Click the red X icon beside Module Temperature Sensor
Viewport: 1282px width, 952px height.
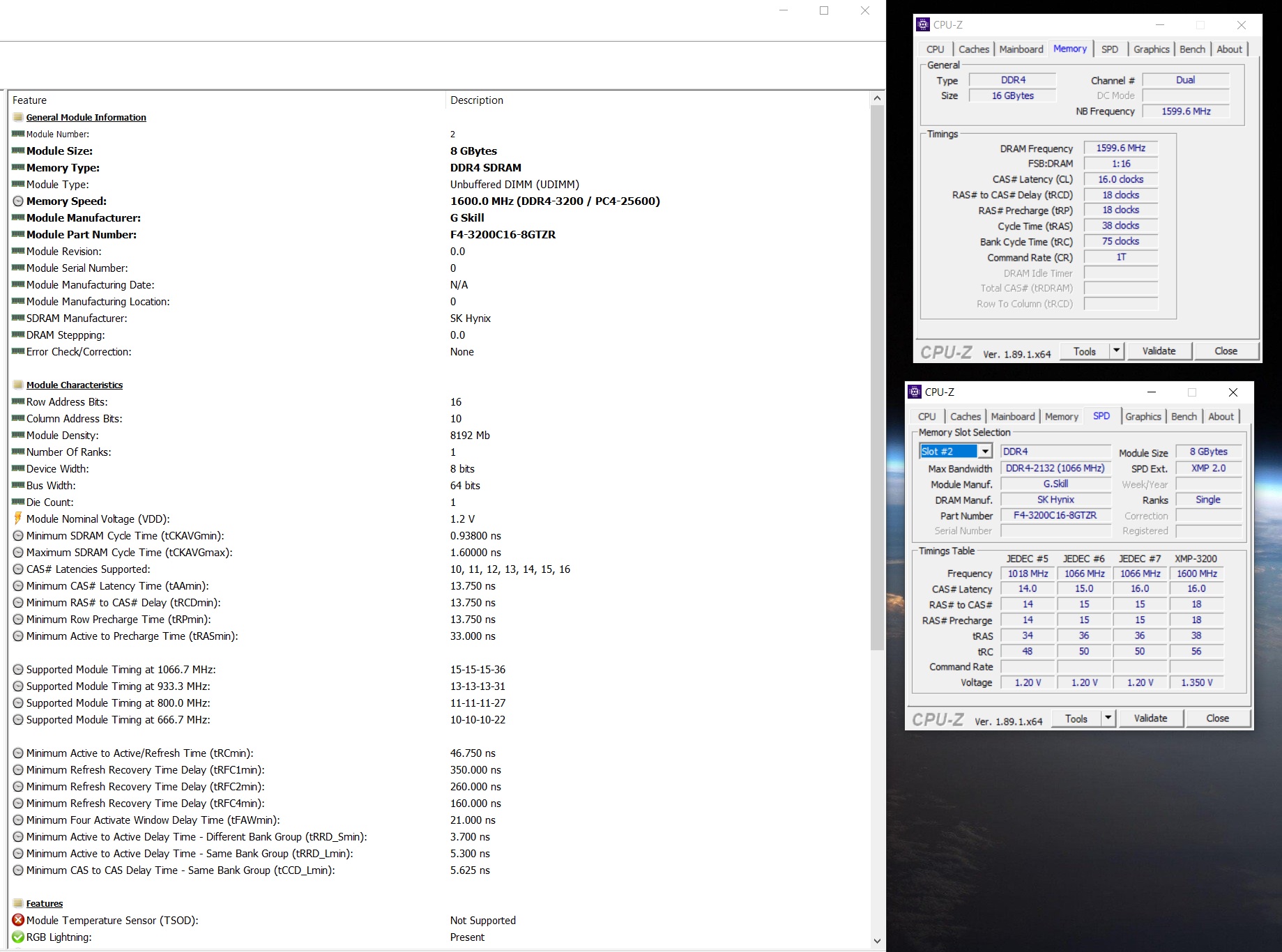pyautogui.click(x=18, y=920)
